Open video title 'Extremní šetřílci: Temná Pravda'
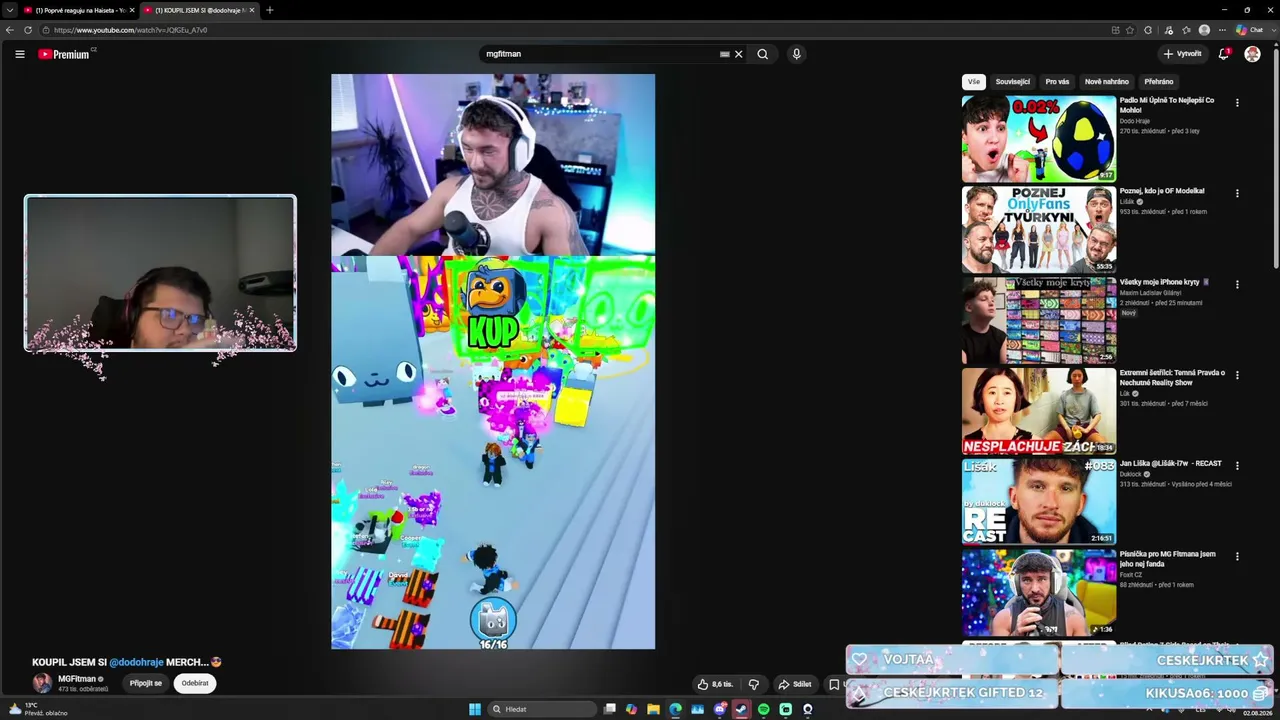 click(x=1172, y=378)
